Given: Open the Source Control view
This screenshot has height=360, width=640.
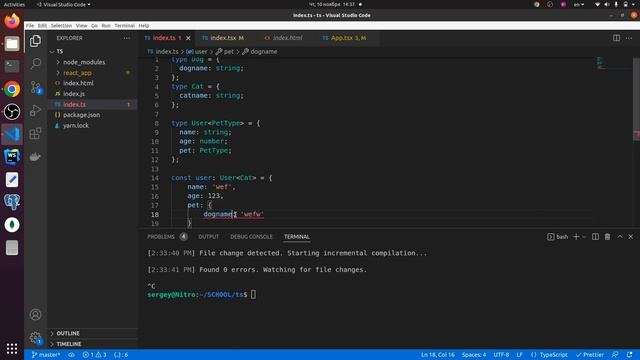Looking at the screenshot, I should pyautogui.click(x=36, y=87).
